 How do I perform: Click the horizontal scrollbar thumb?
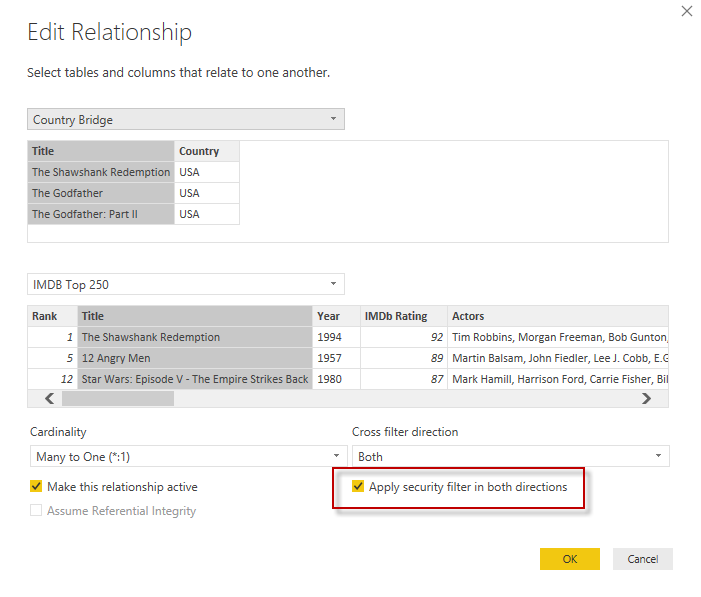pyautogui.click(x=118, y=398)
